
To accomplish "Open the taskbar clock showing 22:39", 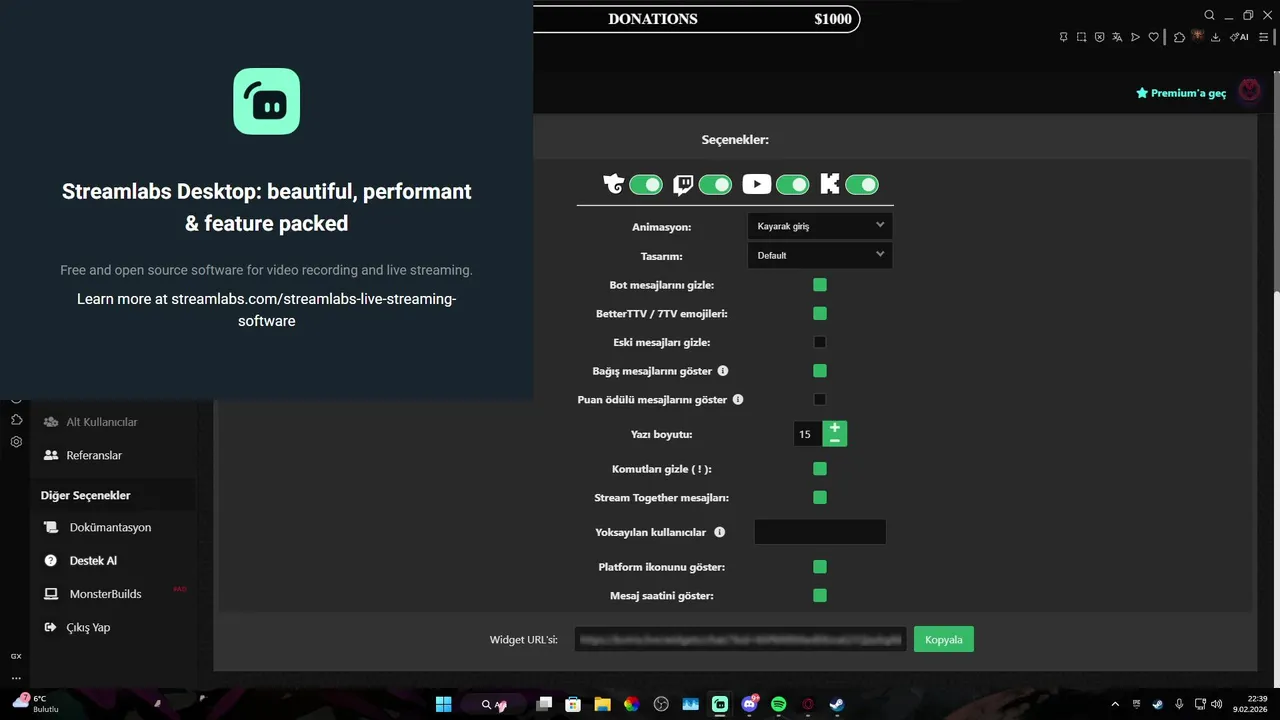I will [x=1250, y=704].
